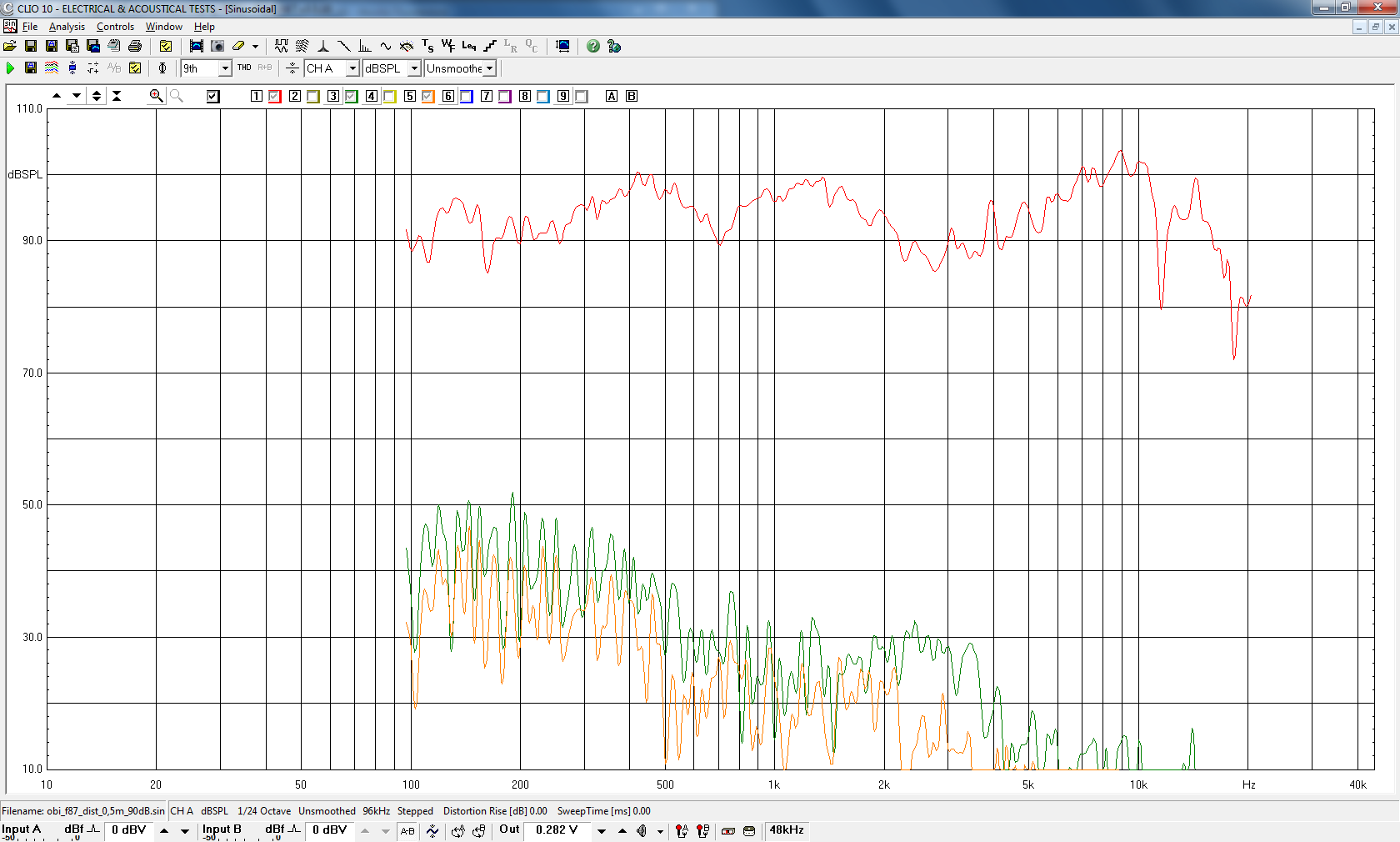Expand the dBSPL units dropdown
Screen dimensions: 1400x842
tap(414, 68)
